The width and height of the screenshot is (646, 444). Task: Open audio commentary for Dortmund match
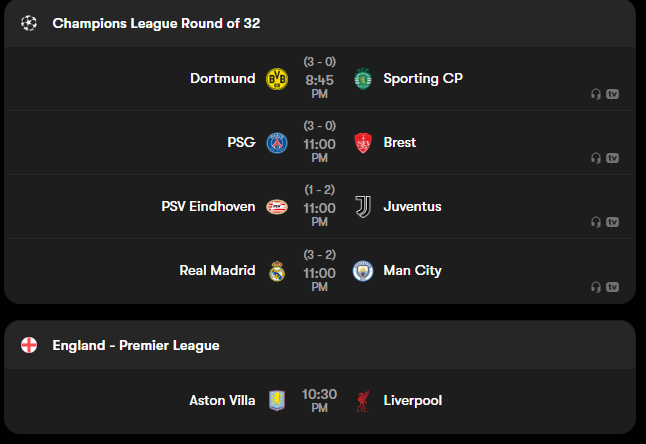pyautogui.click(x=596, y=94)
